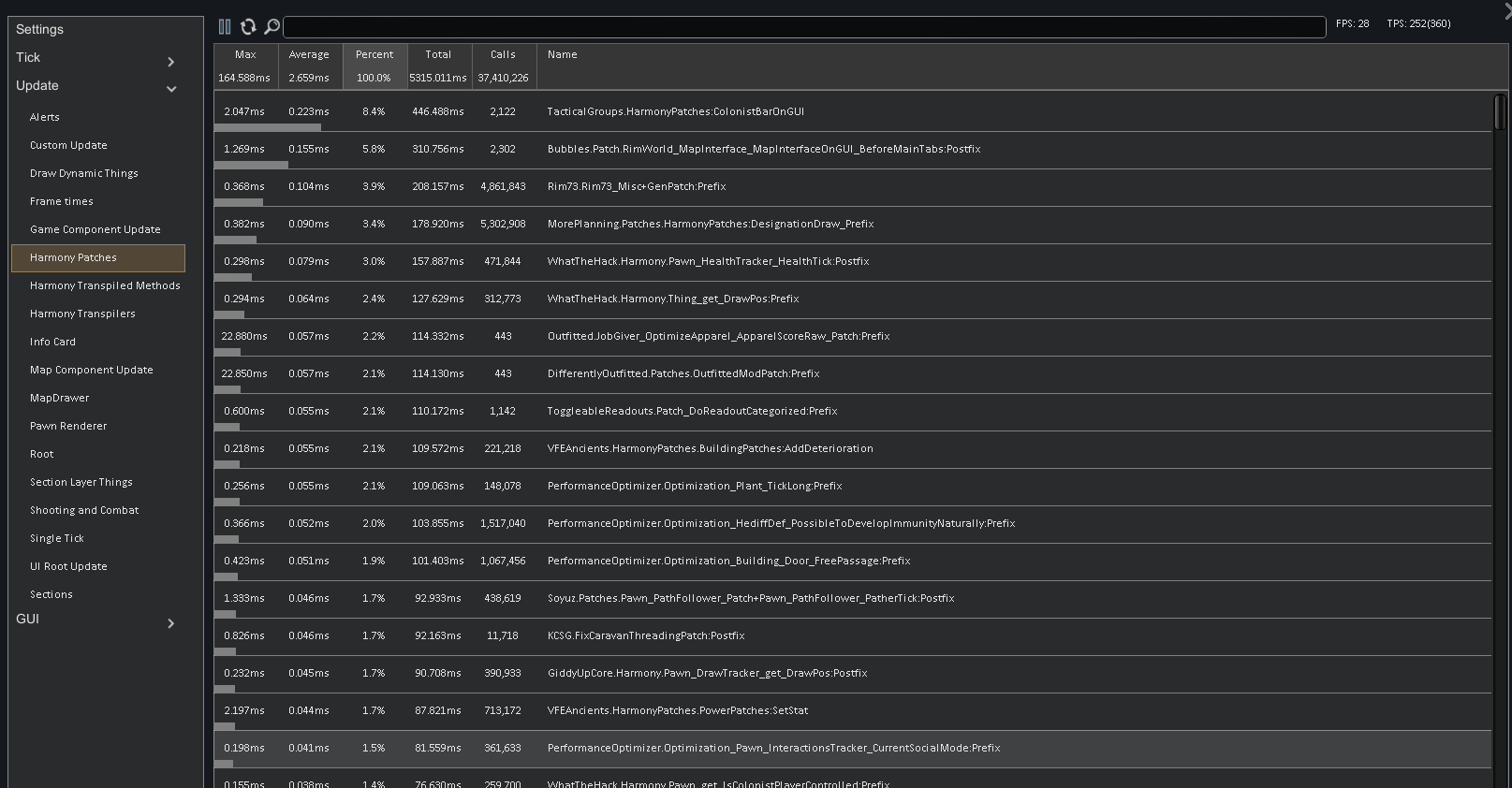This screenshot has height=788, width=1512.
Task: Click the refresh icon in the toolbar
Action: point(248,27)
